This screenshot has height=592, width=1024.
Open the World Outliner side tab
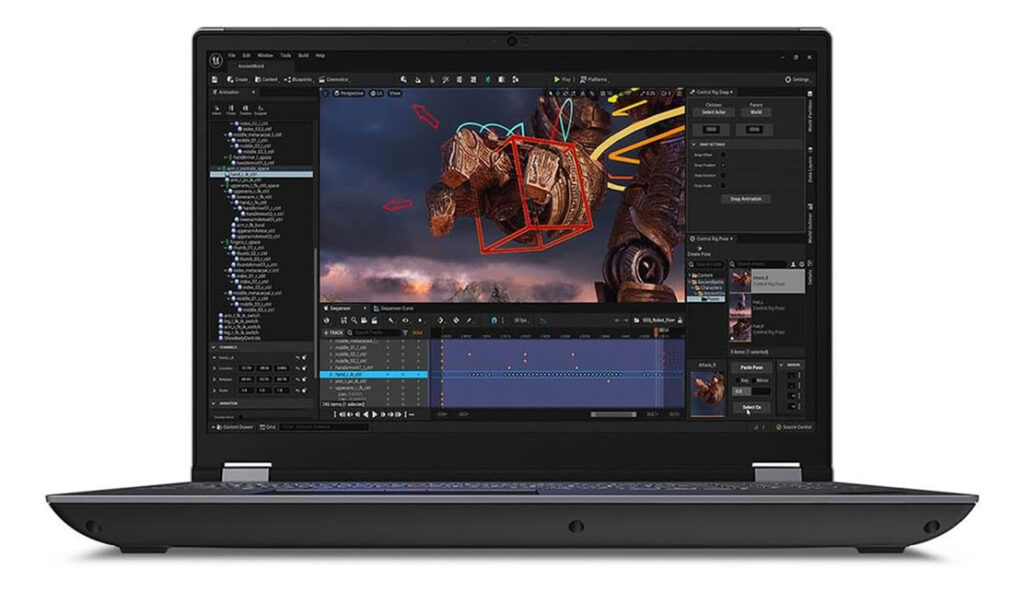(810, 222)
